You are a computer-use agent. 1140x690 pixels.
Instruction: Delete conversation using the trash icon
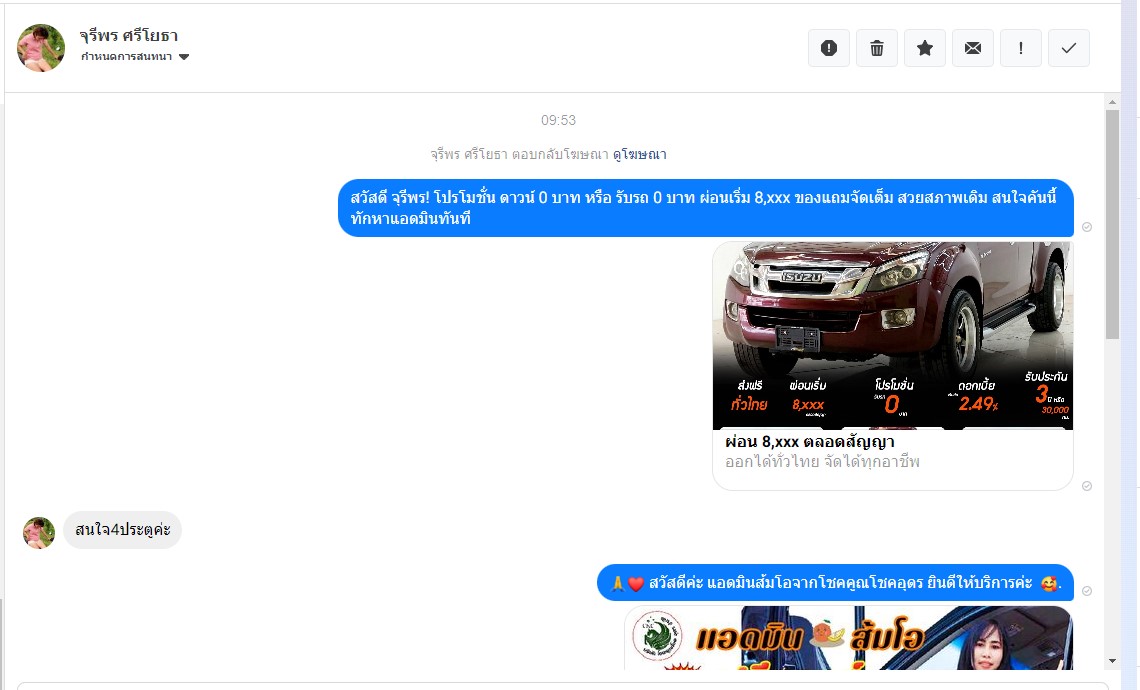pyautogui.click(x=877, y=48)
